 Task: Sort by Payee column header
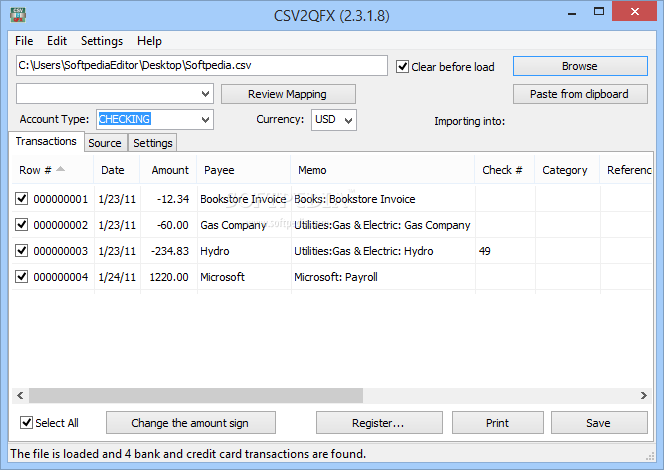pos(244,170)
